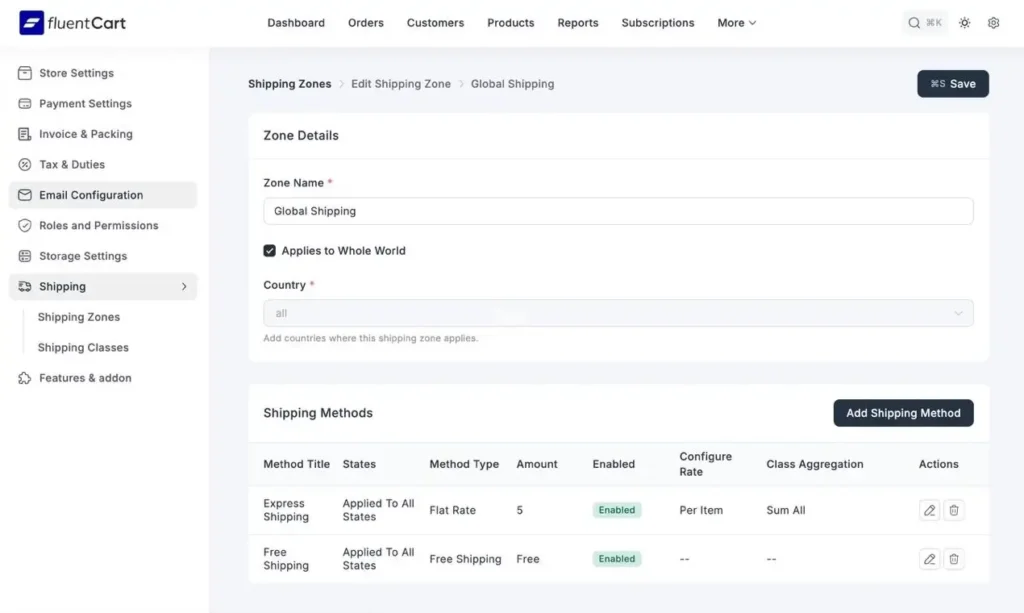Open the Subscriptions menu item

click(x=657, y=23)
